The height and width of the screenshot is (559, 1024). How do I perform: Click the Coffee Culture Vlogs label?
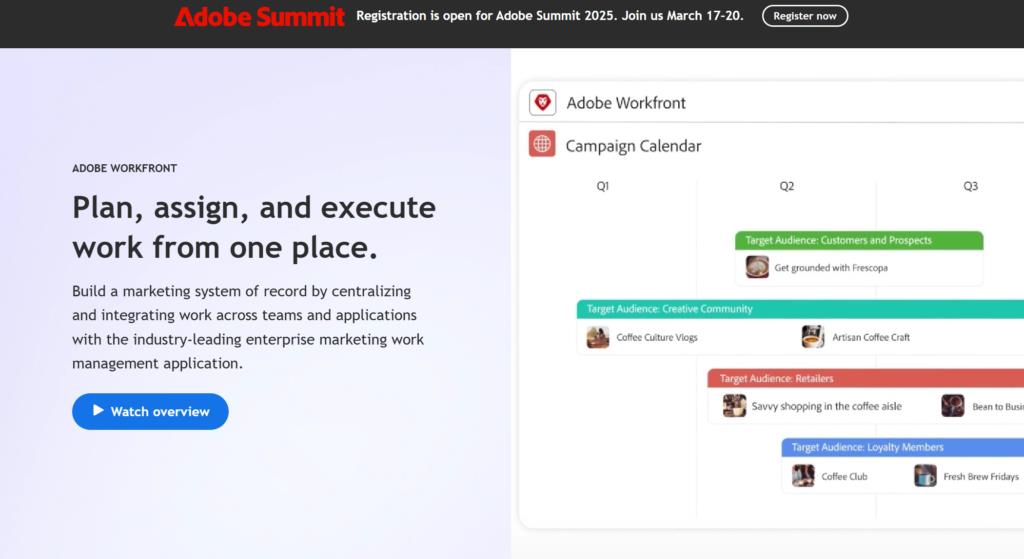(x=656, y=337)
